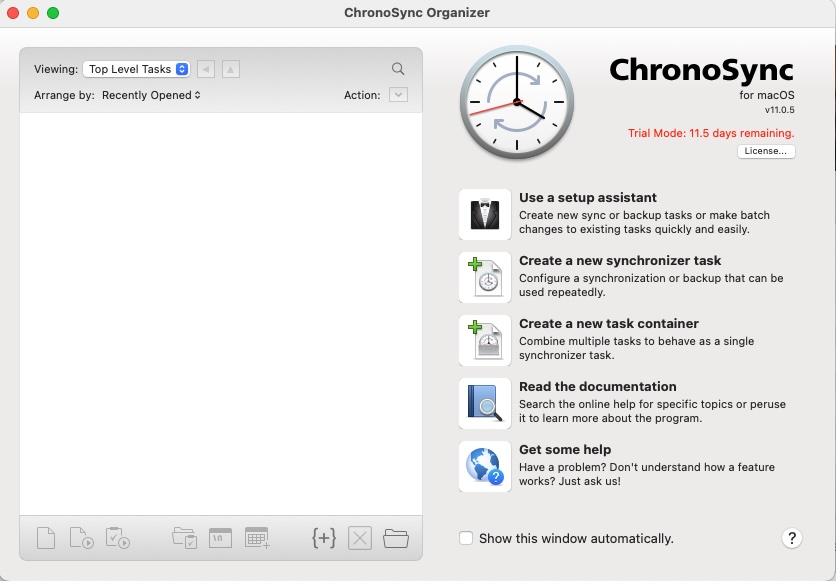This screenshot has width=836, height=581.
Task: Click the new synchronizer task icon
Action: (485, 277)
